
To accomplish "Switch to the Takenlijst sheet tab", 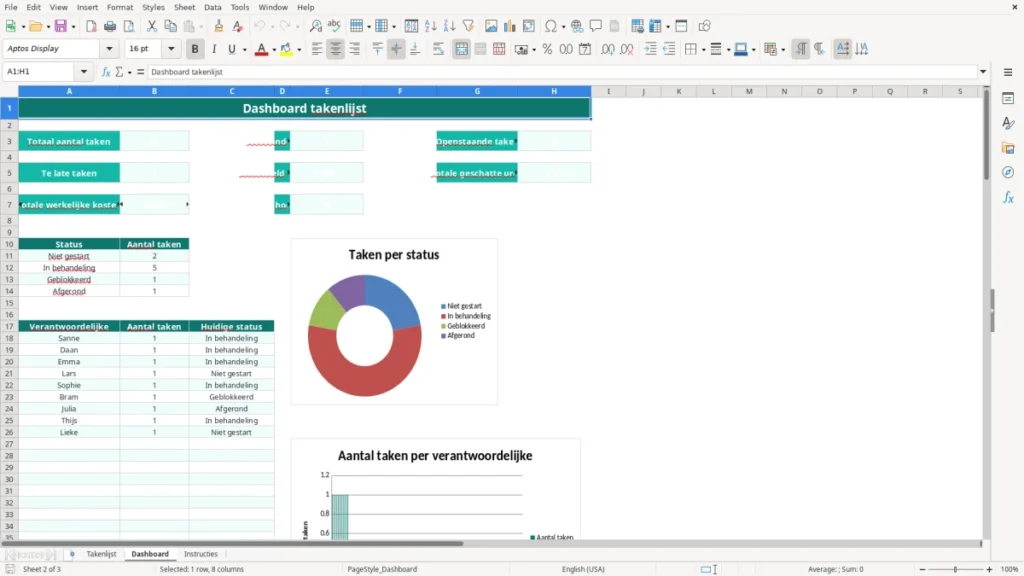I will (x=101, y=554).
